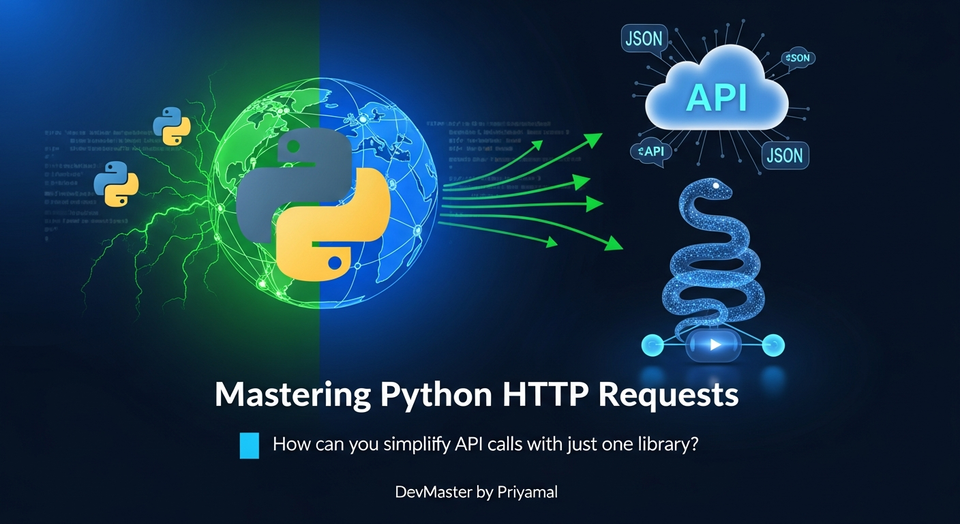This screenshot has height=524, width=960.
Task: Select the JSON badge at cloud's upper left
Action: coord(644,39)
